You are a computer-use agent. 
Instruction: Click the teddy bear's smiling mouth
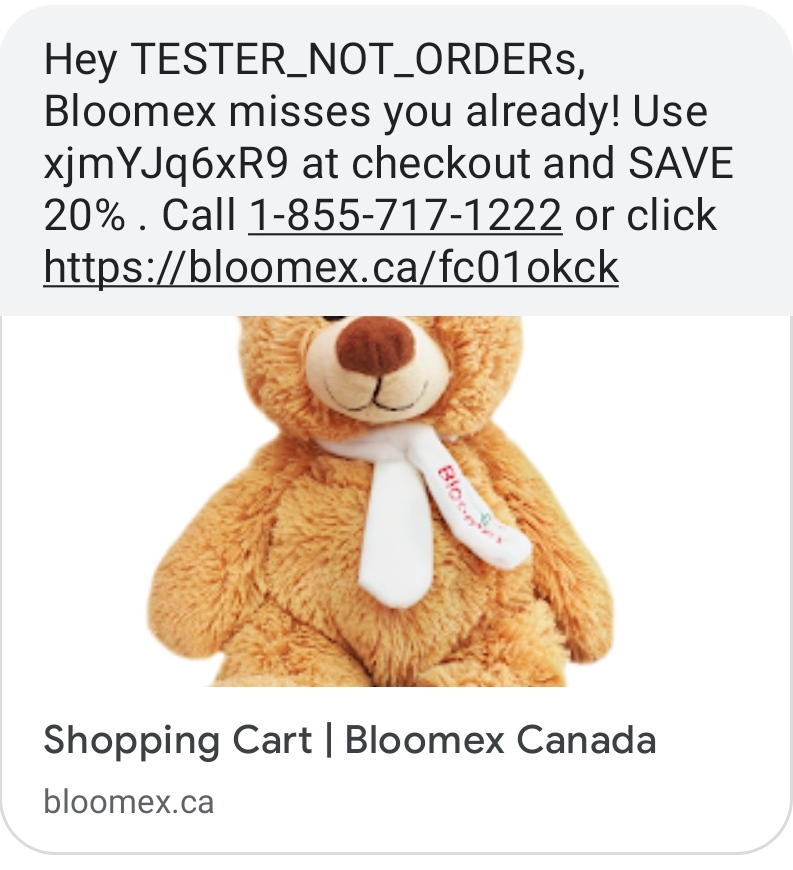376,395
